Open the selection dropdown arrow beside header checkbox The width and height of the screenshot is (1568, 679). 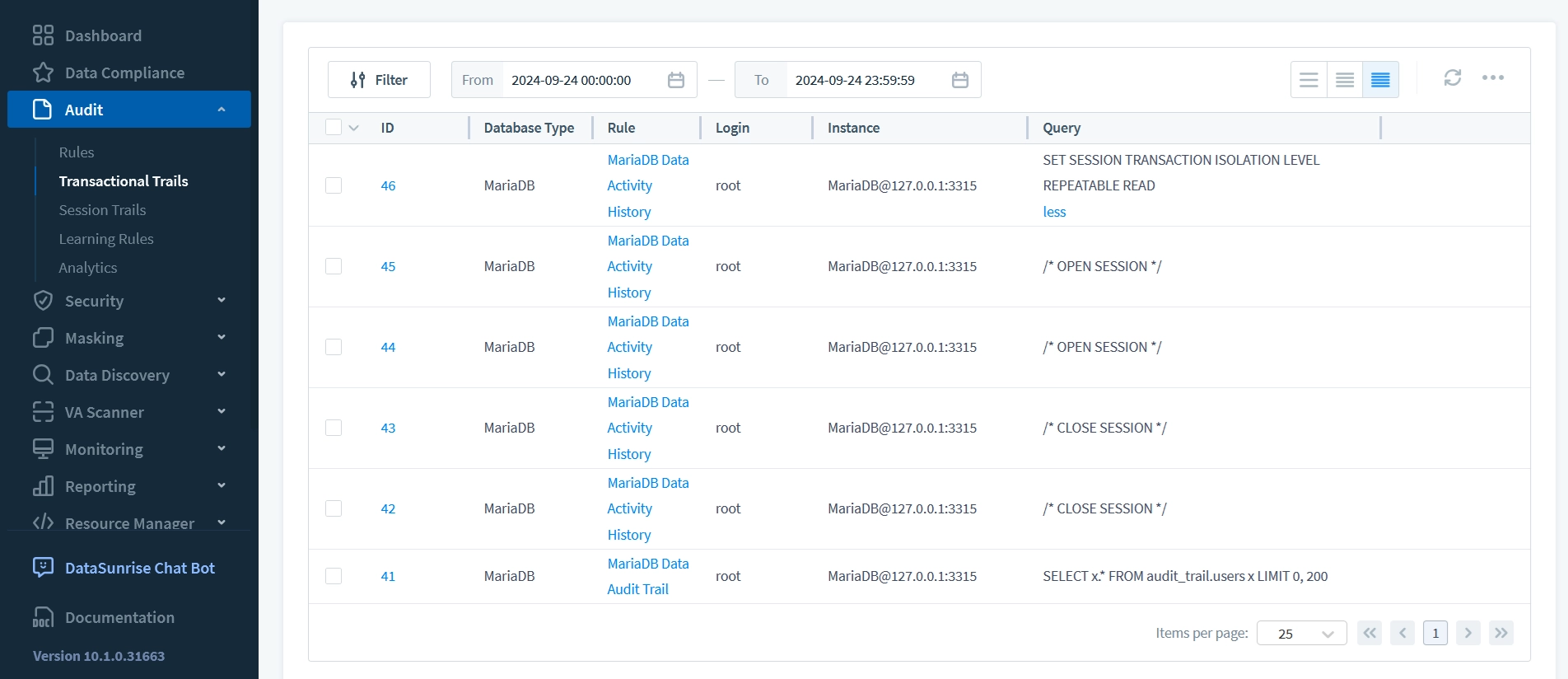[x=354, y=128]
